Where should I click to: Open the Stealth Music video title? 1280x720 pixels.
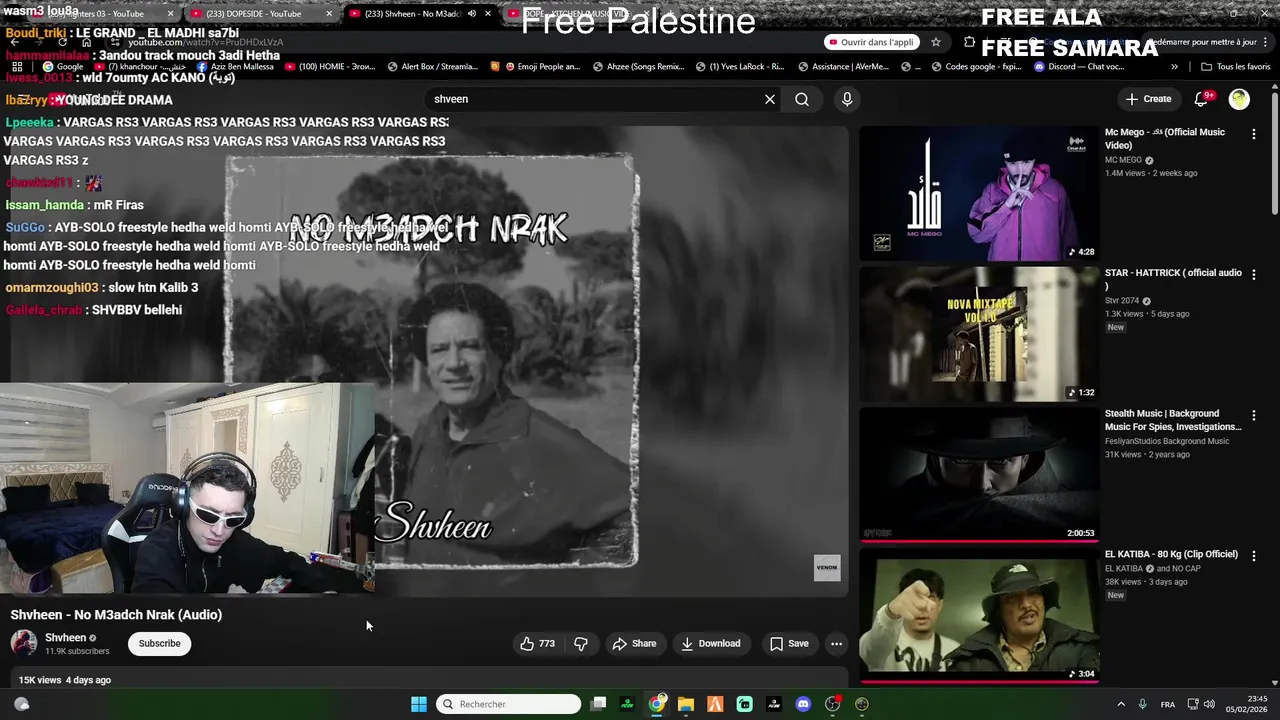(x=1173, y=420)
